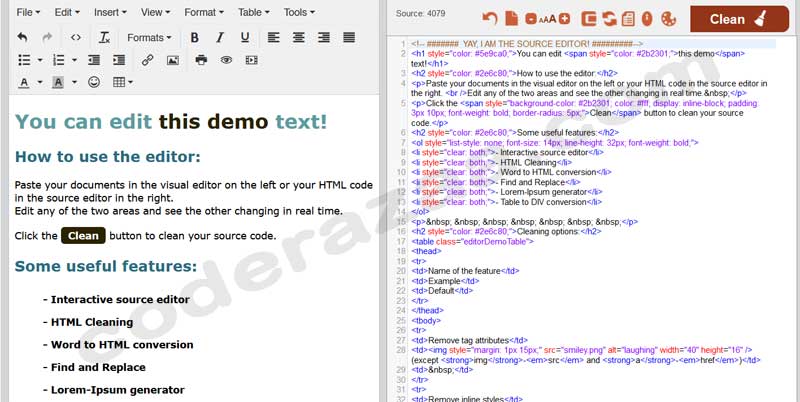Expand the text color dropdown arrow
Viewport: 800px width, 402px height.
(40, 82)
